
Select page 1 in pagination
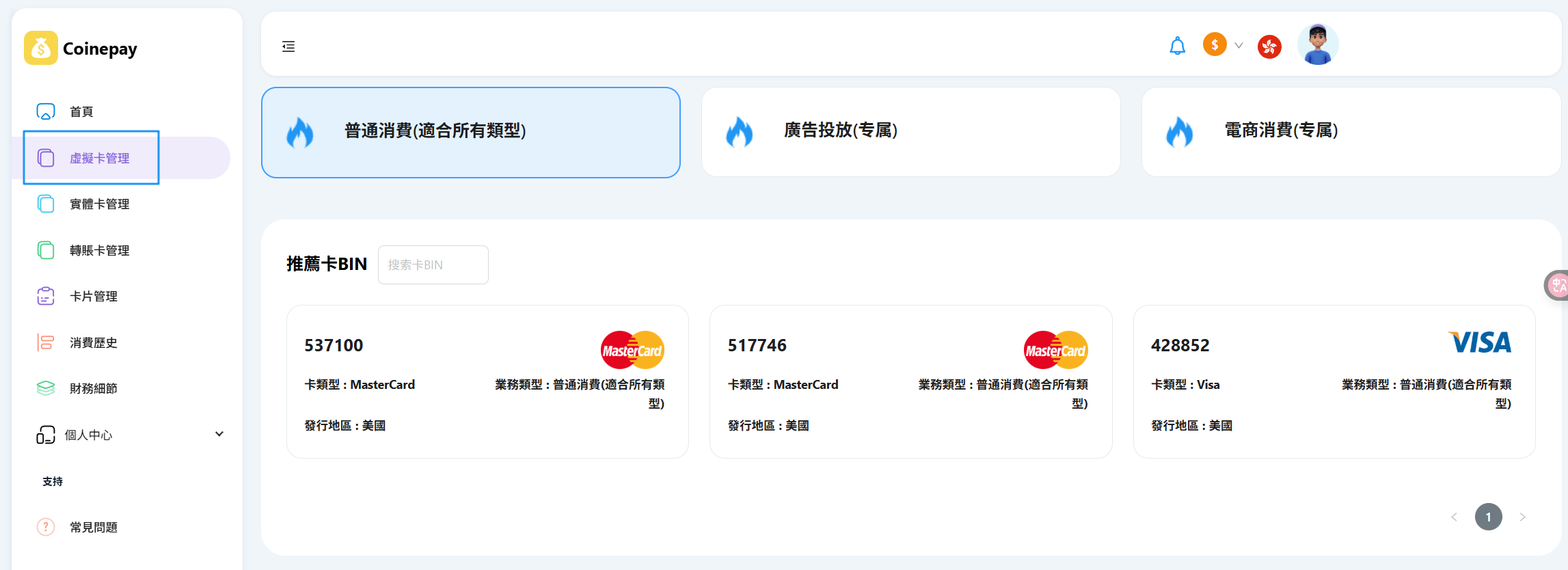tap(1488, 517)
